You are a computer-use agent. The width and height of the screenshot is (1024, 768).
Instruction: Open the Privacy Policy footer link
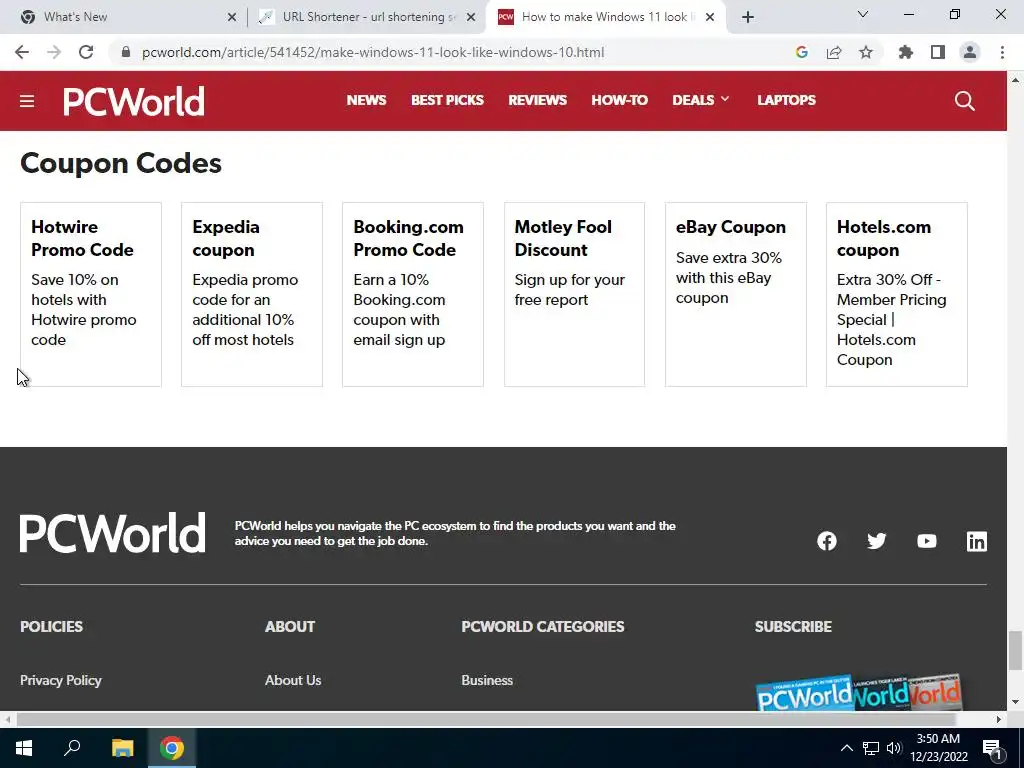click(x=61, y=680)
